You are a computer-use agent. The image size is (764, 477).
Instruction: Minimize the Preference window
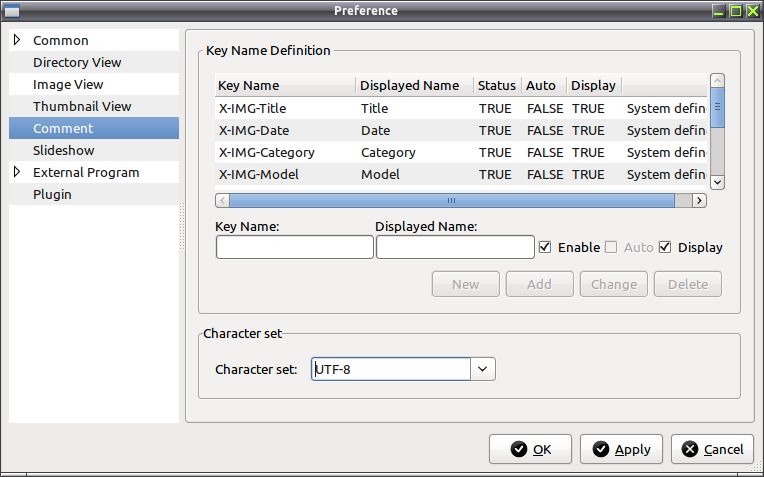pos(719,11)
